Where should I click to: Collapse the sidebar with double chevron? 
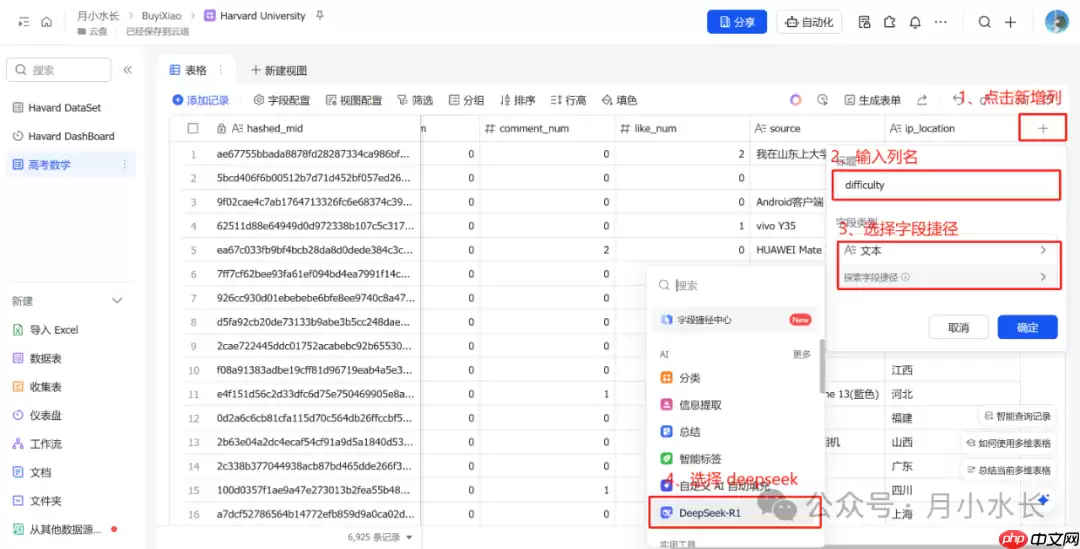(127, 70)
